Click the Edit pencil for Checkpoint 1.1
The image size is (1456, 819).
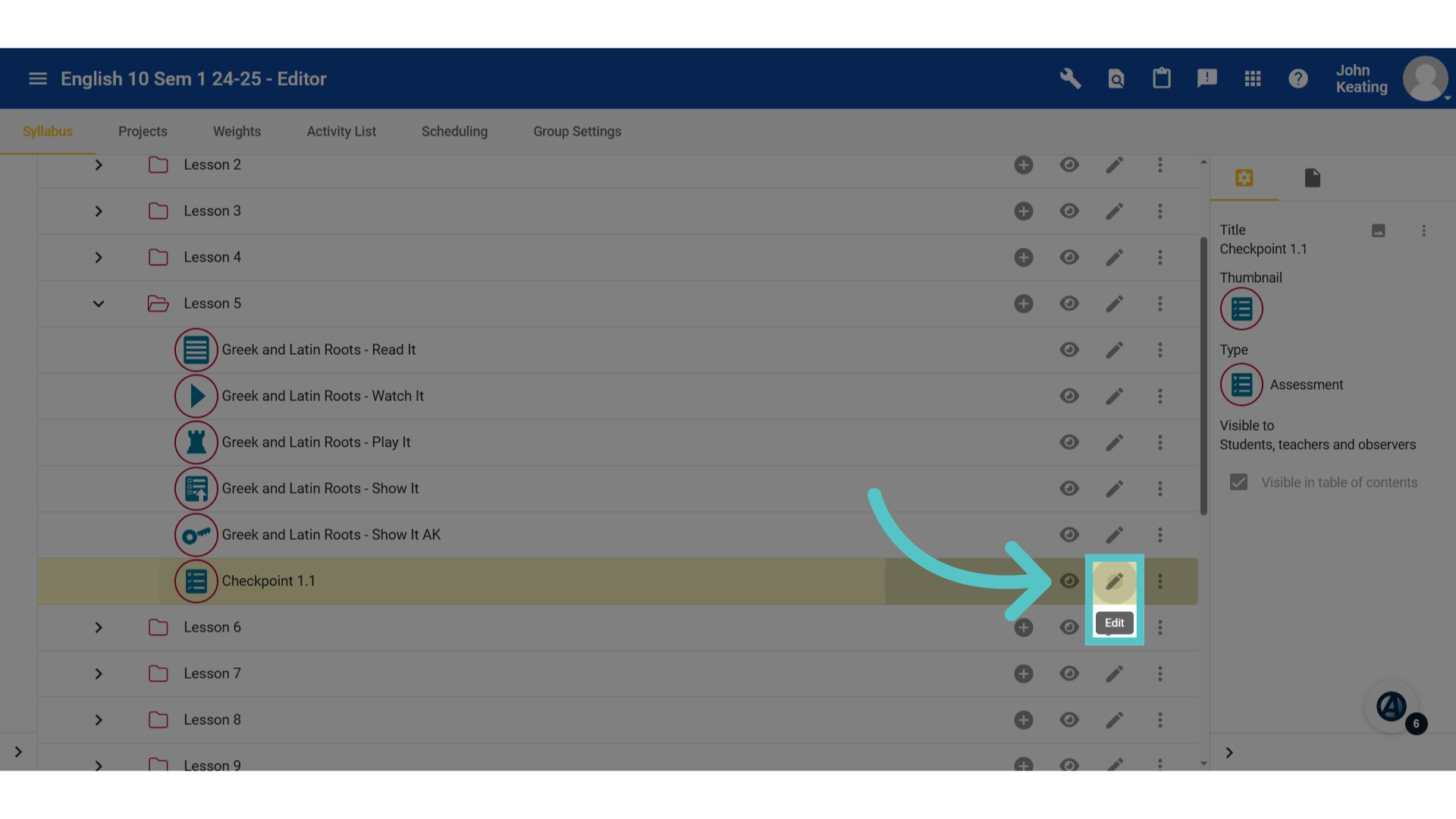(1114, 582)
